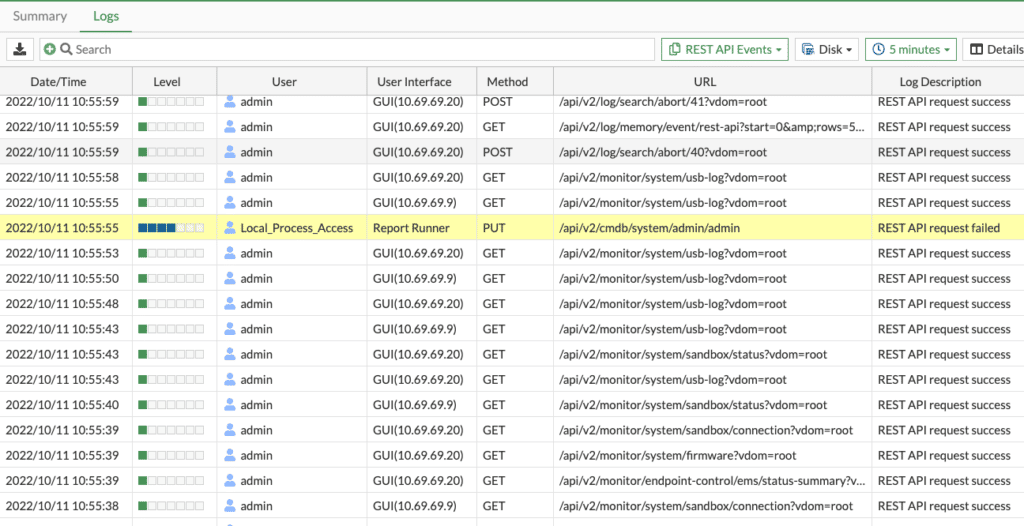Click the 2022/10/11 10:55:48 timestamp
This screenshot has width=1024, height=526.
coord(62,304)
